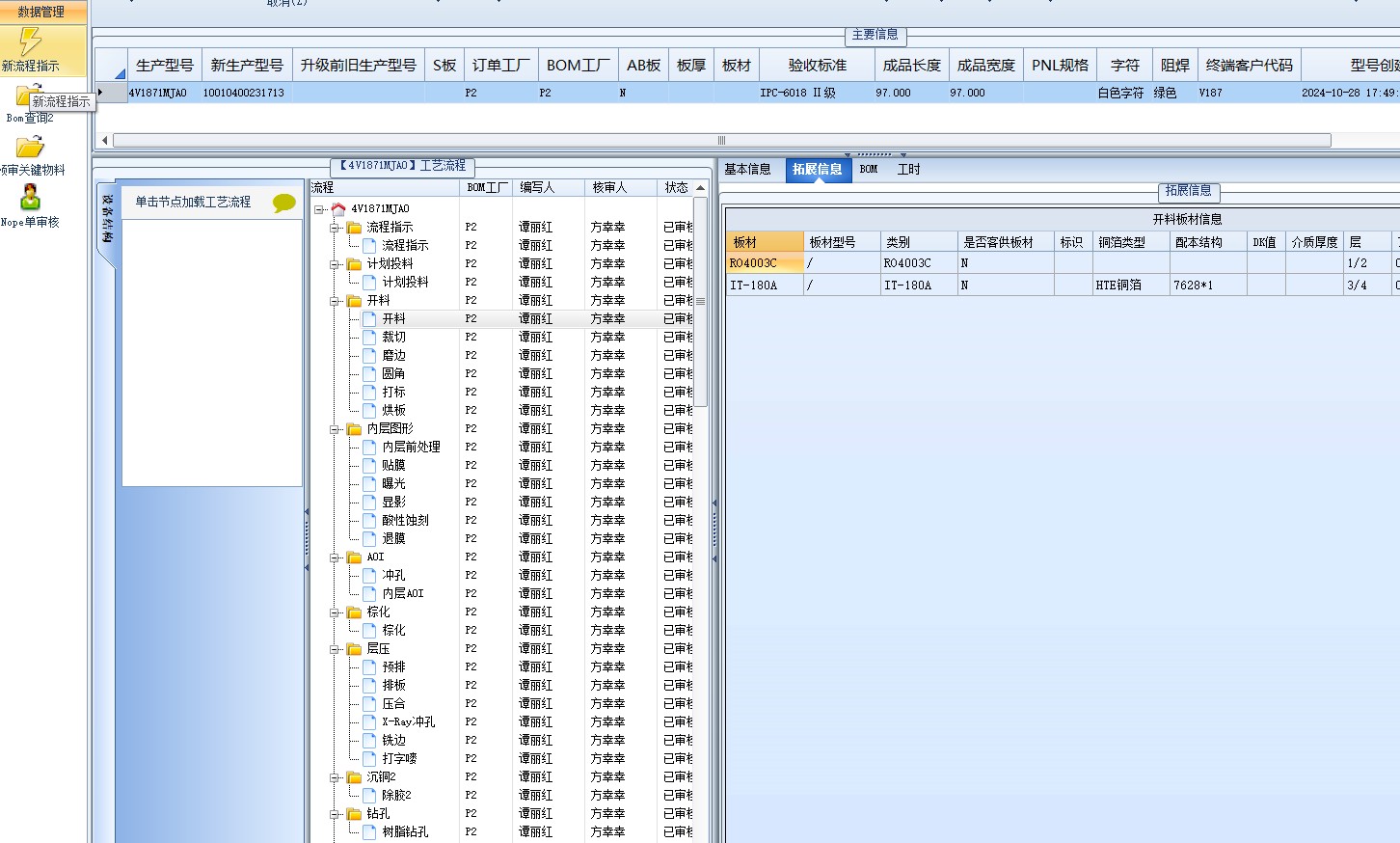This screenshot has height=843, width=1400.
Task: Click the 板材型号 column header
Action: coord(842,242)
